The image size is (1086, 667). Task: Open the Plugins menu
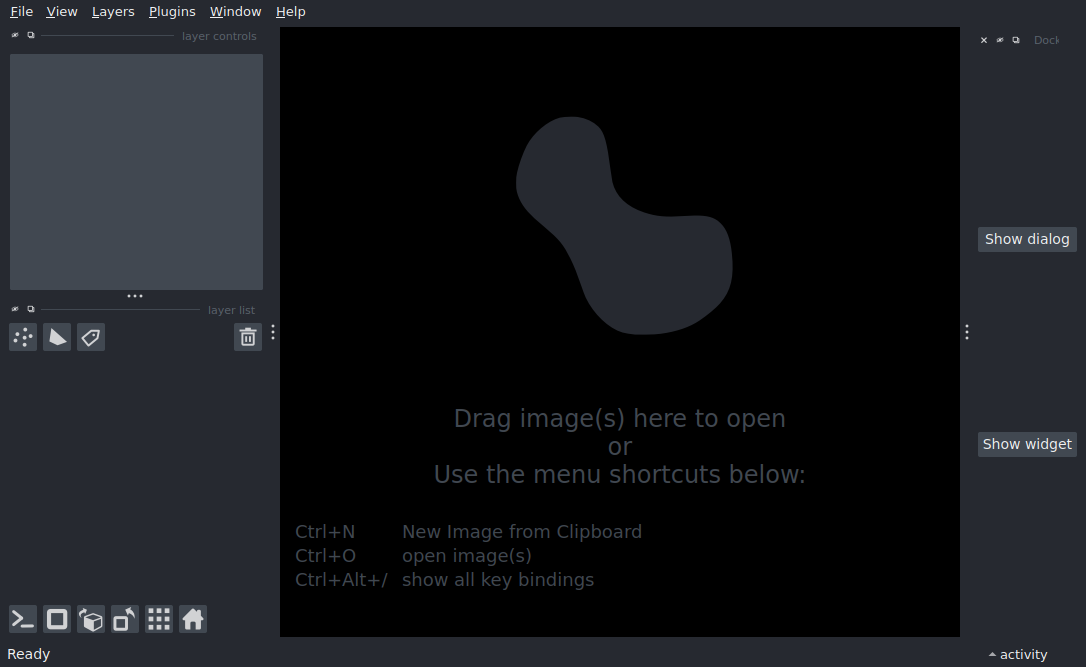pos(172,12)
